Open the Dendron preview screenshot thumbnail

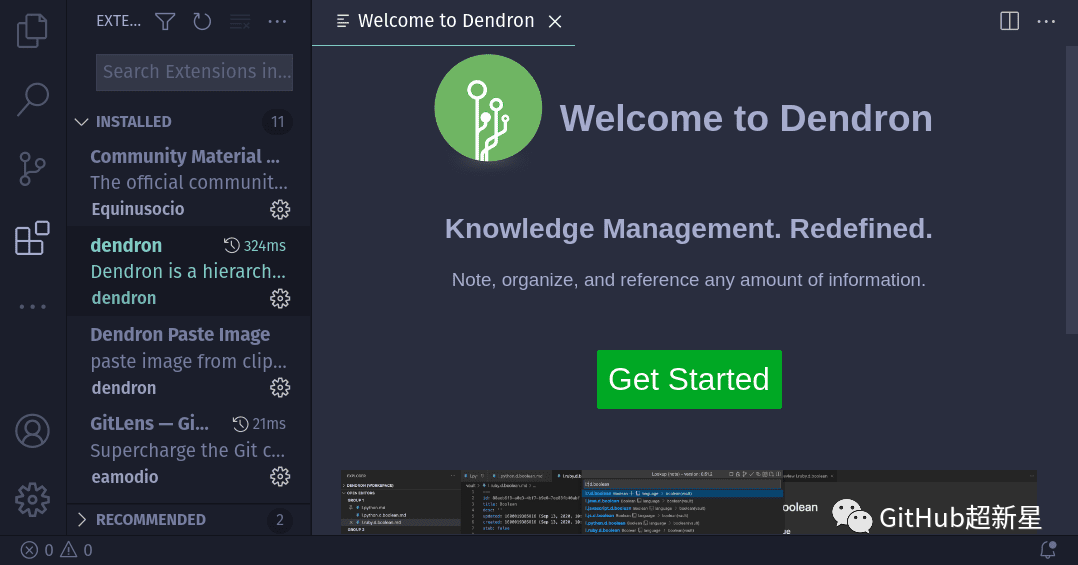[689, 502]
